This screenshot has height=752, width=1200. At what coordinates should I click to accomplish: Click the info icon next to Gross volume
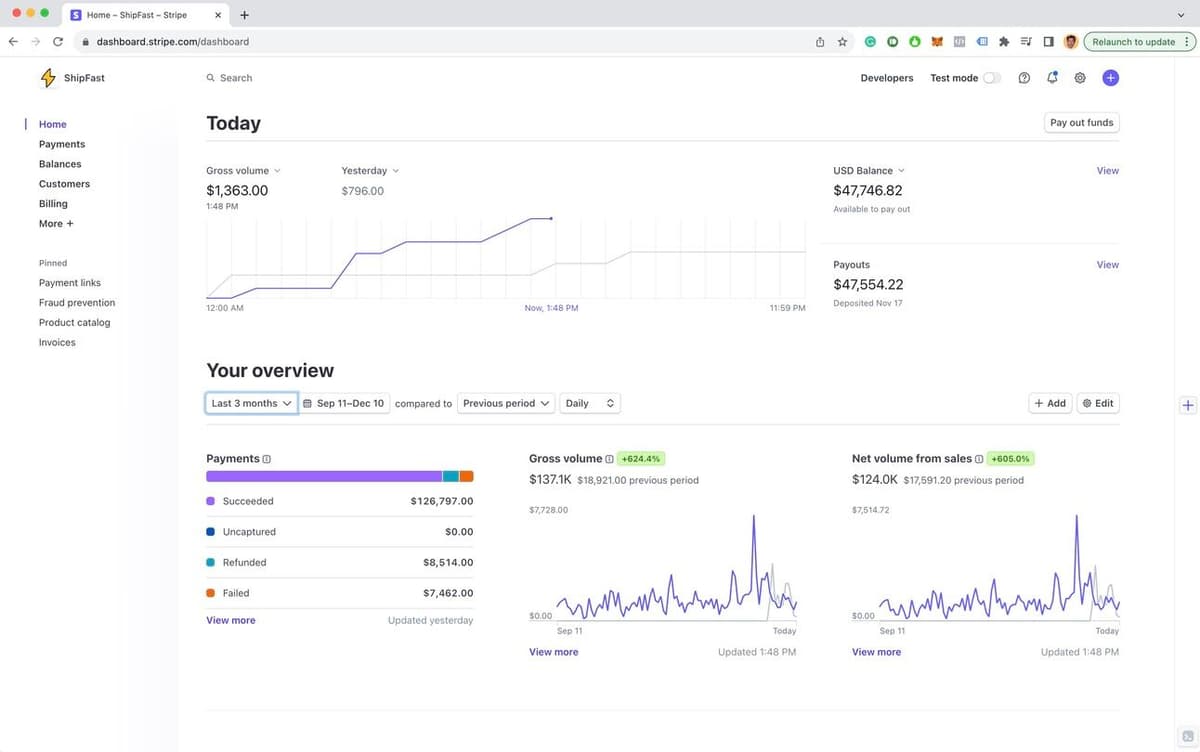pyautogui.click(x=609, y=459)
